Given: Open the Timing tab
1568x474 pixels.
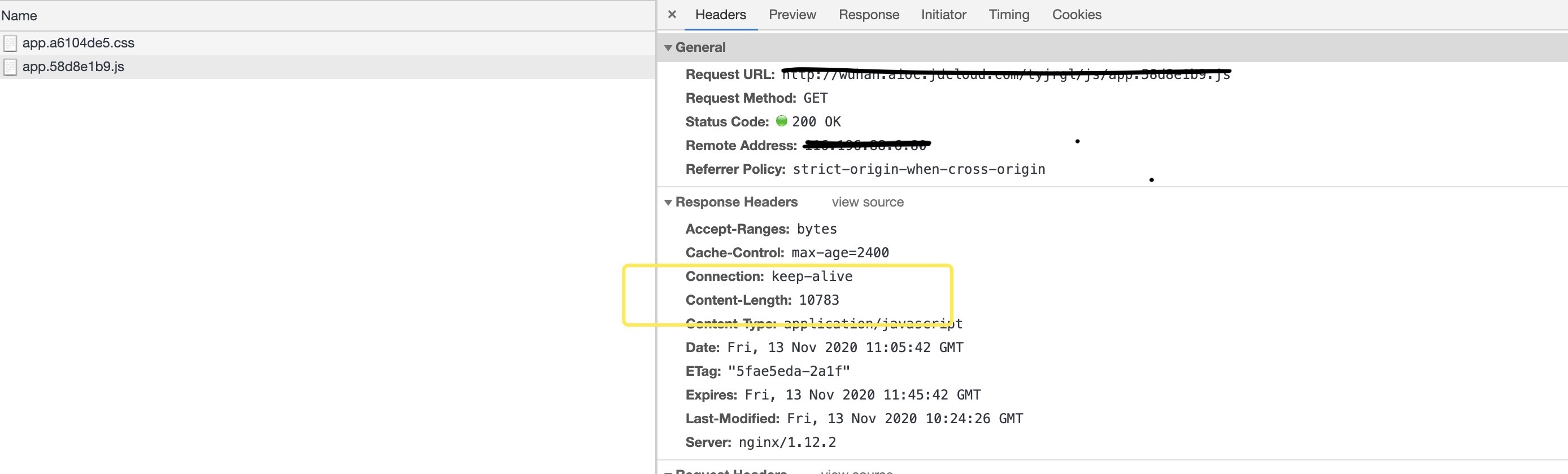Looking at the screenshot, I should (1009, 15).
